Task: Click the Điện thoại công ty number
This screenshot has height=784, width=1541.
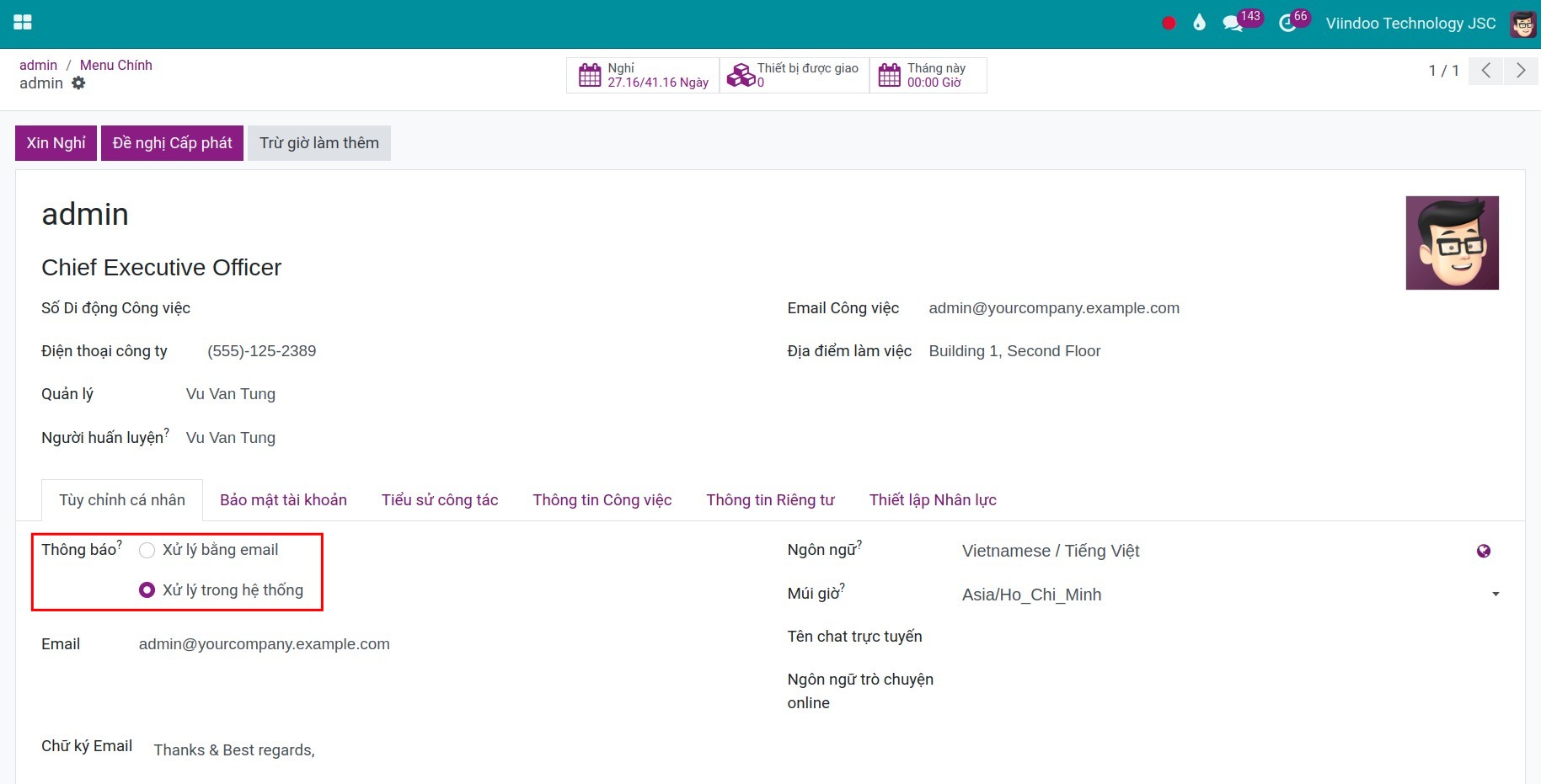Action: (x=262, y=351)
